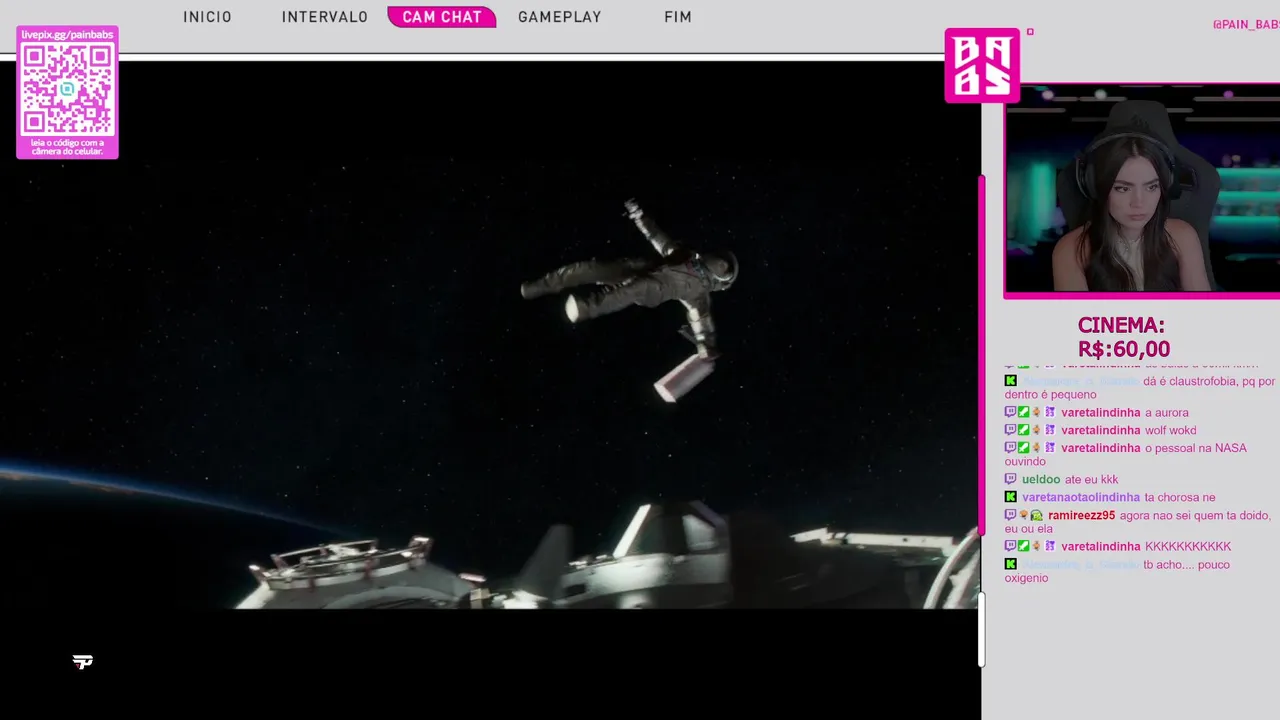Click the message 'o pessoal na NASA ouvindo'
Screen dimensions: 1280x720
1126,455
